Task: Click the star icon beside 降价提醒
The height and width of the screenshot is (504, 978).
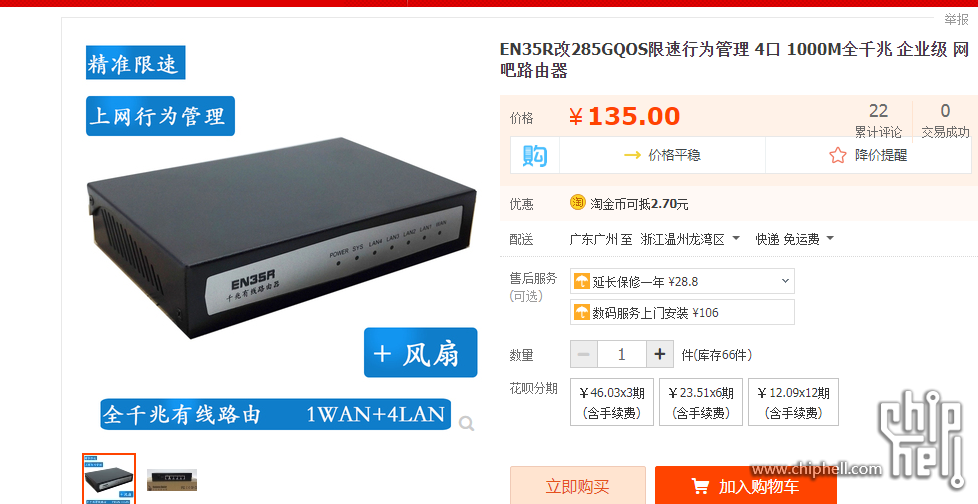Action: [x=838, y=155]
